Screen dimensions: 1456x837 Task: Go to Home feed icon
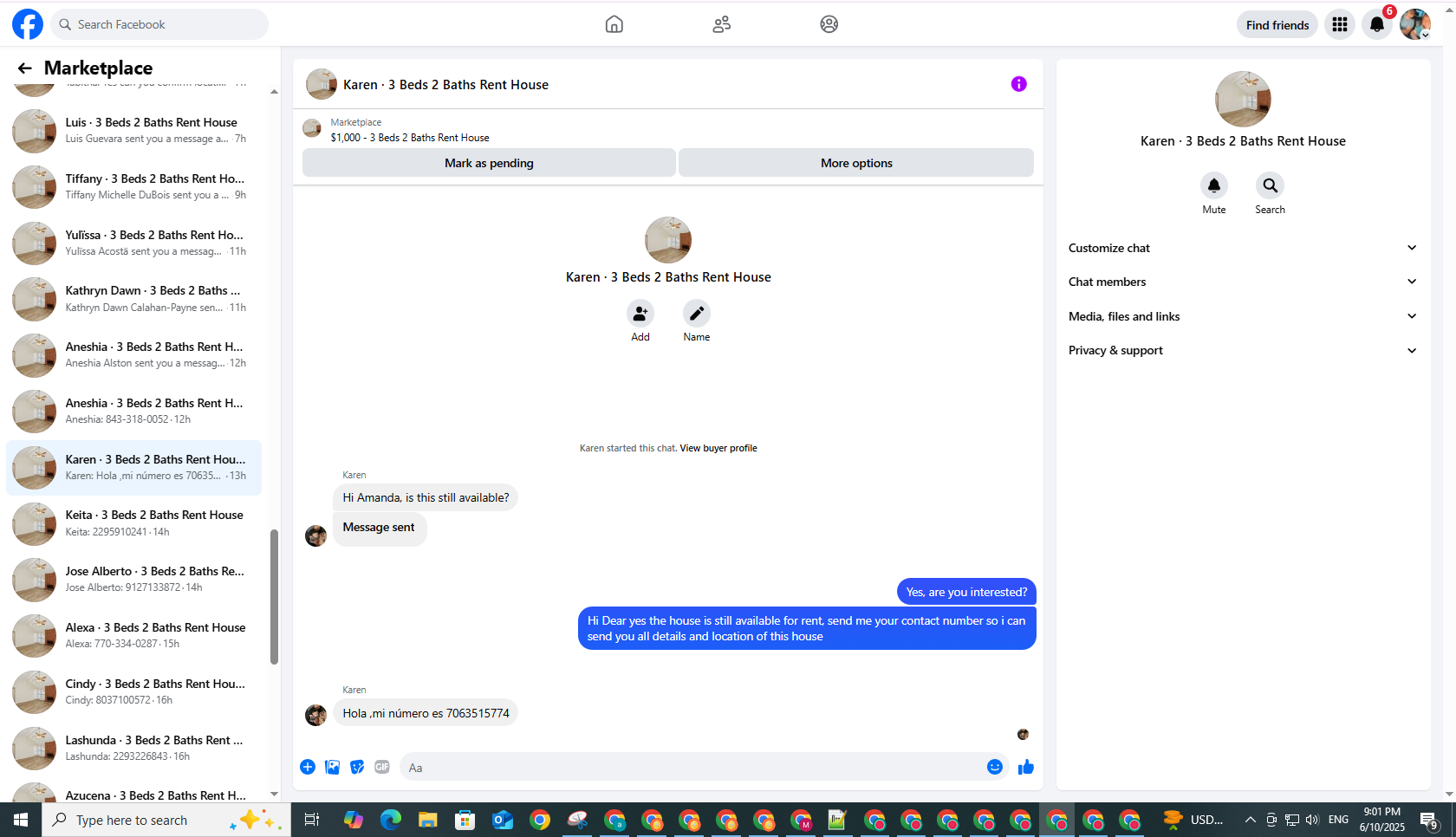coord(614,24)
